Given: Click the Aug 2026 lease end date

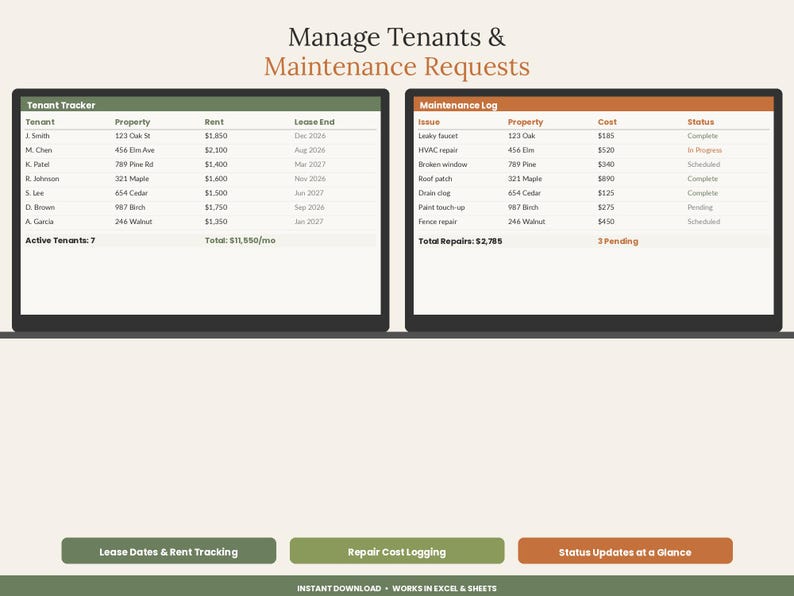Looking at the screenshot, I should pyautogui.click(x=310, y=150).
